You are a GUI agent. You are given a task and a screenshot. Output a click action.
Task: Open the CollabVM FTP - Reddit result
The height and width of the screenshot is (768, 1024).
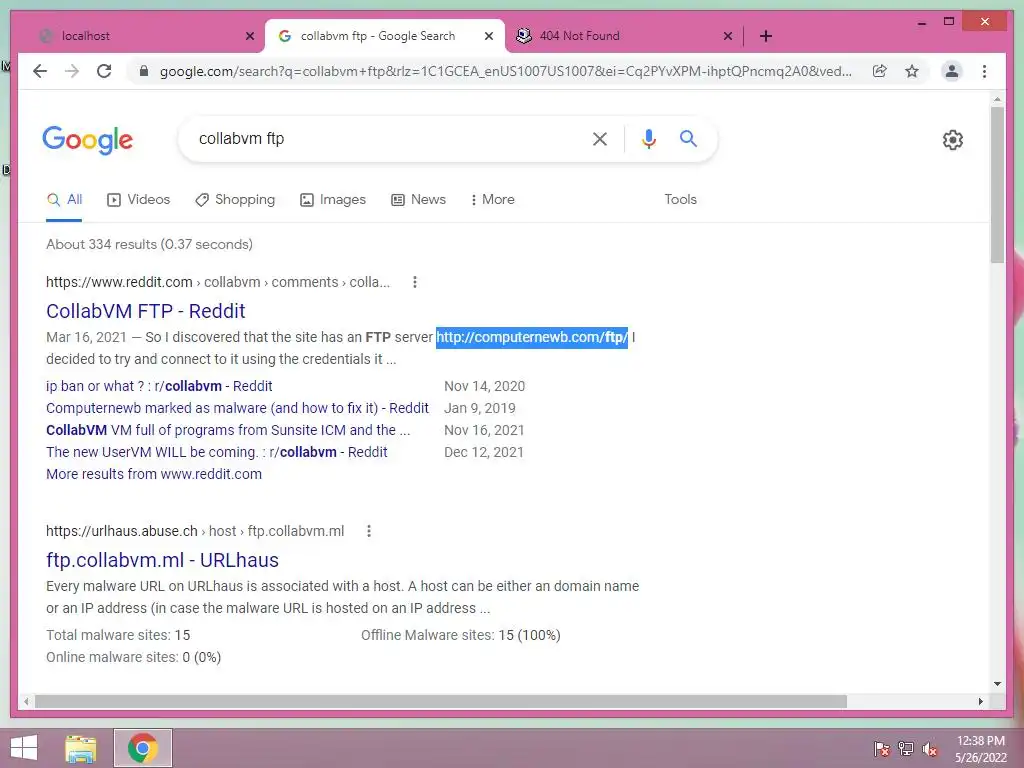pyautogui.click(x=146, y=311)
